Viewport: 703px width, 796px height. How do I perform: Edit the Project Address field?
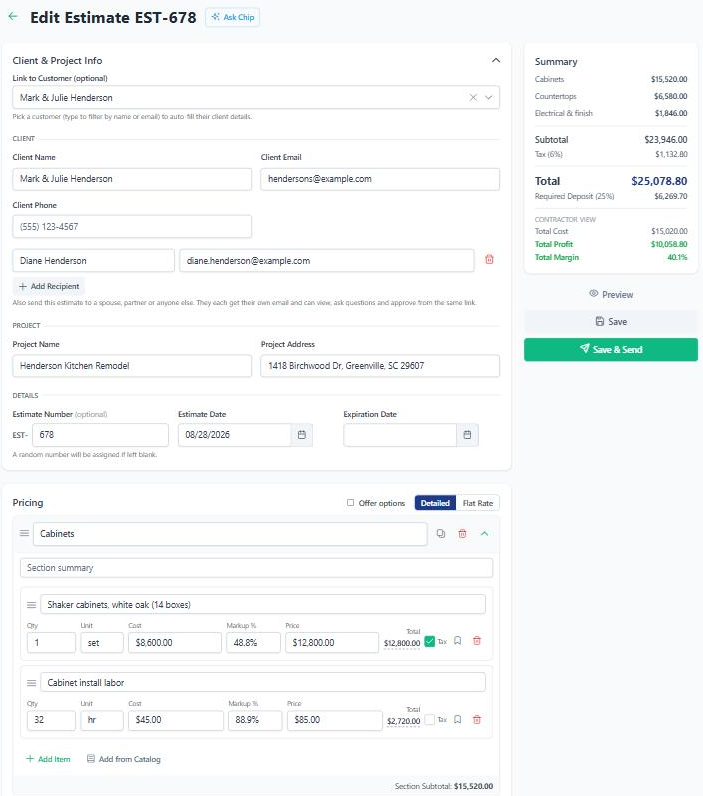(380, 366)
